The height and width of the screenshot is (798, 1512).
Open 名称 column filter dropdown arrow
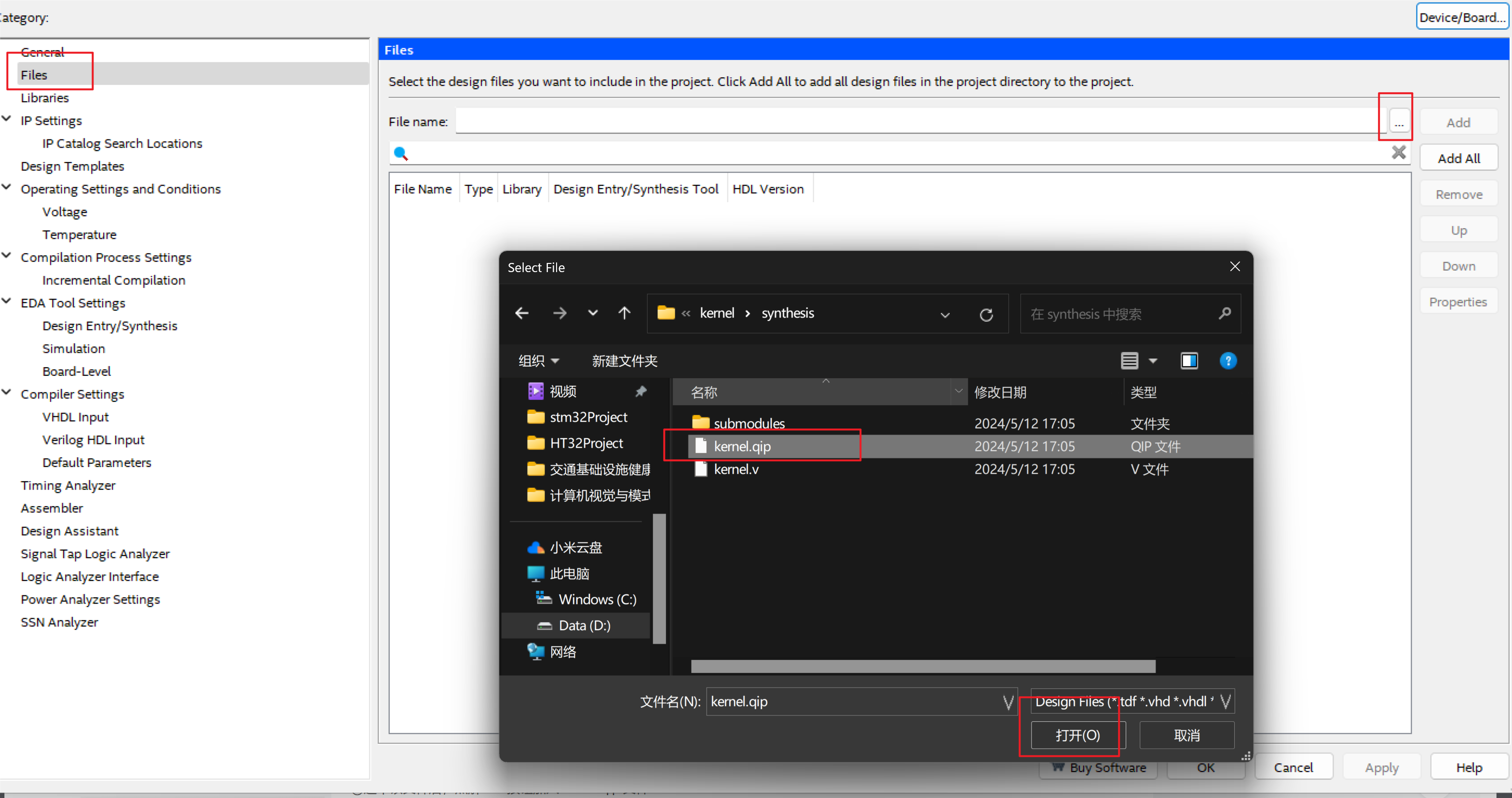[958, 392]
